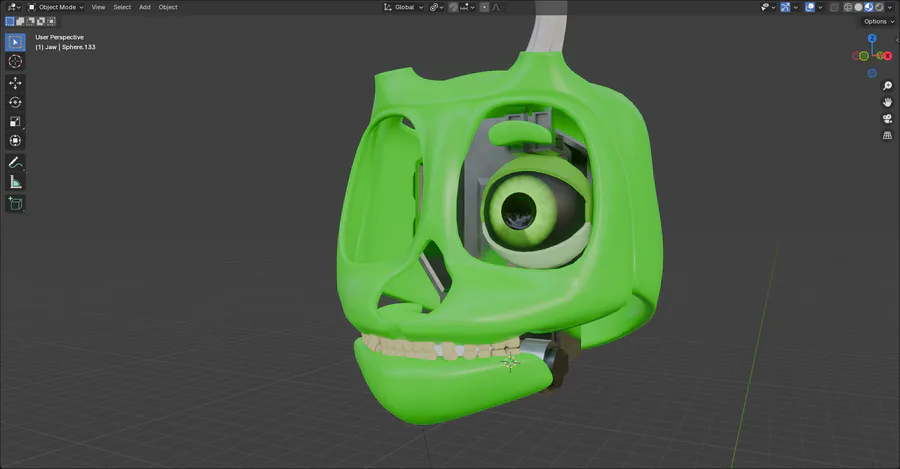900x469 pixels.
Task: Click the 'User Perspective' label
Action: click(x=59, y=37)
